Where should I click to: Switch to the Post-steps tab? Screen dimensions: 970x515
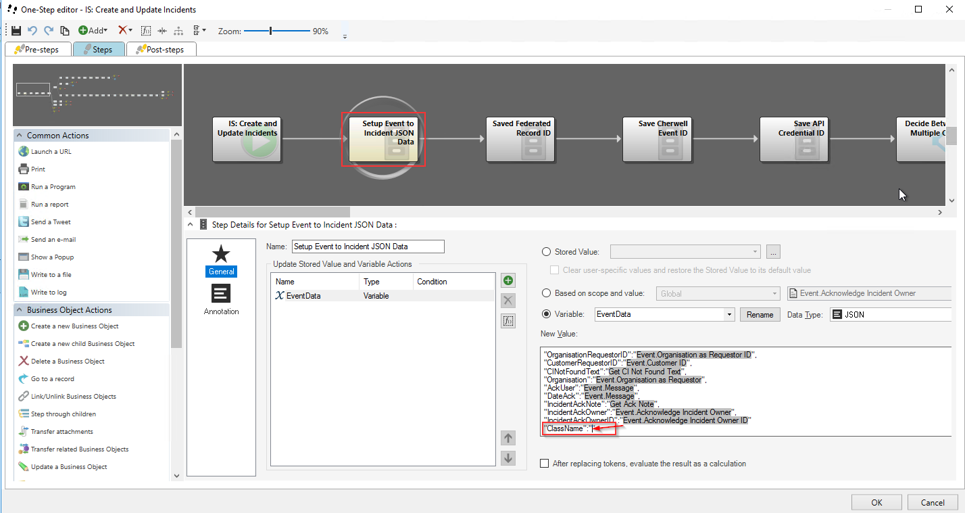[160, 49]
